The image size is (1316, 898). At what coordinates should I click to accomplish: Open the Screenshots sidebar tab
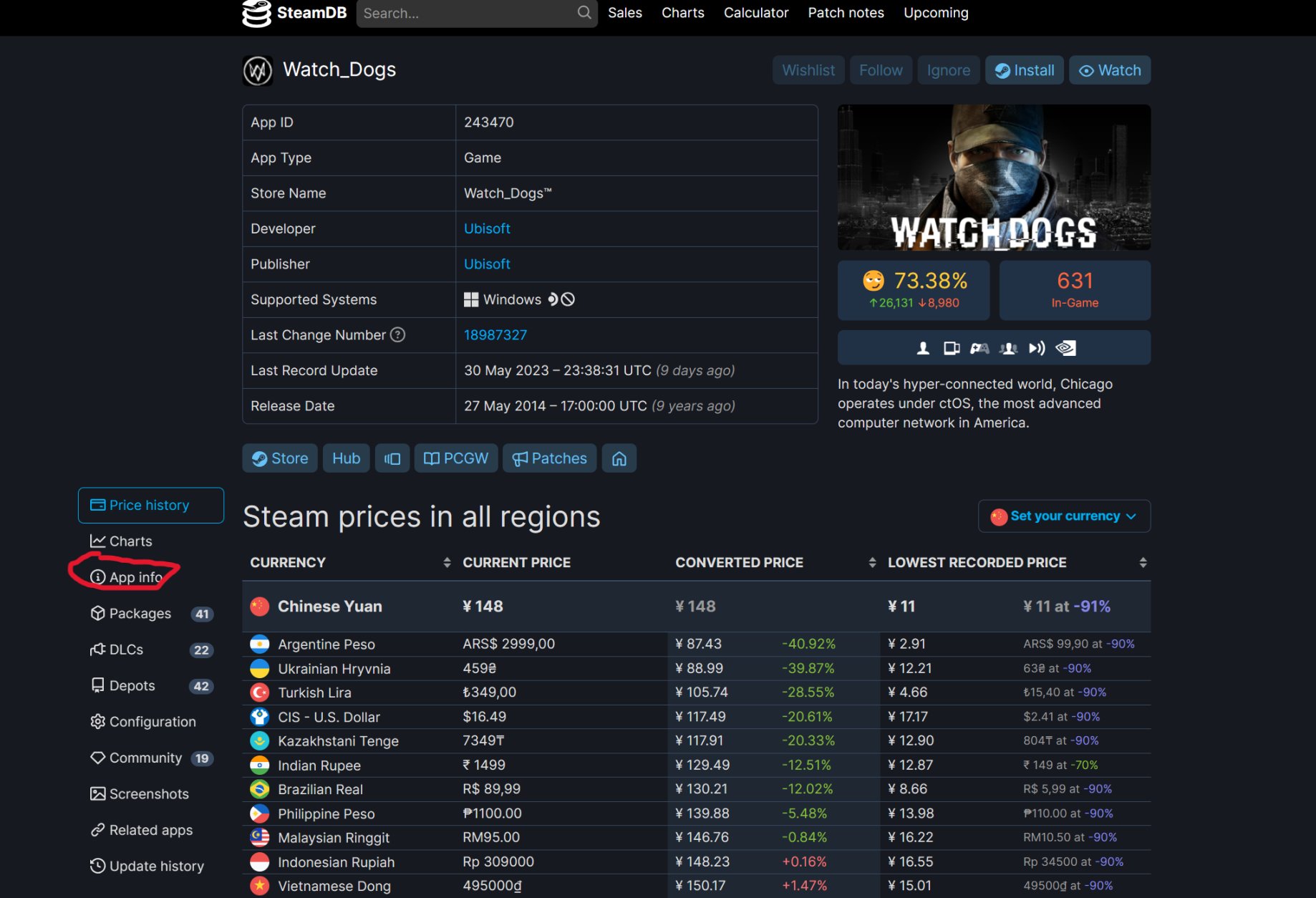151,794
